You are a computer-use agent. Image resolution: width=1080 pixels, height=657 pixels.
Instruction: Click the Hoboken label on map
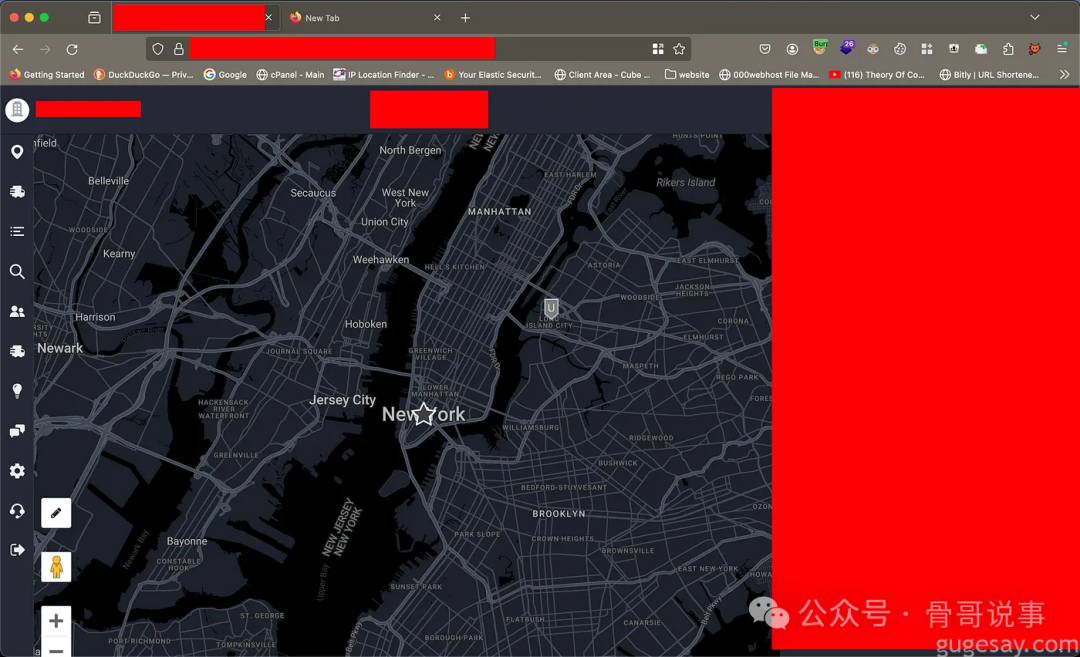click(366, 324)
